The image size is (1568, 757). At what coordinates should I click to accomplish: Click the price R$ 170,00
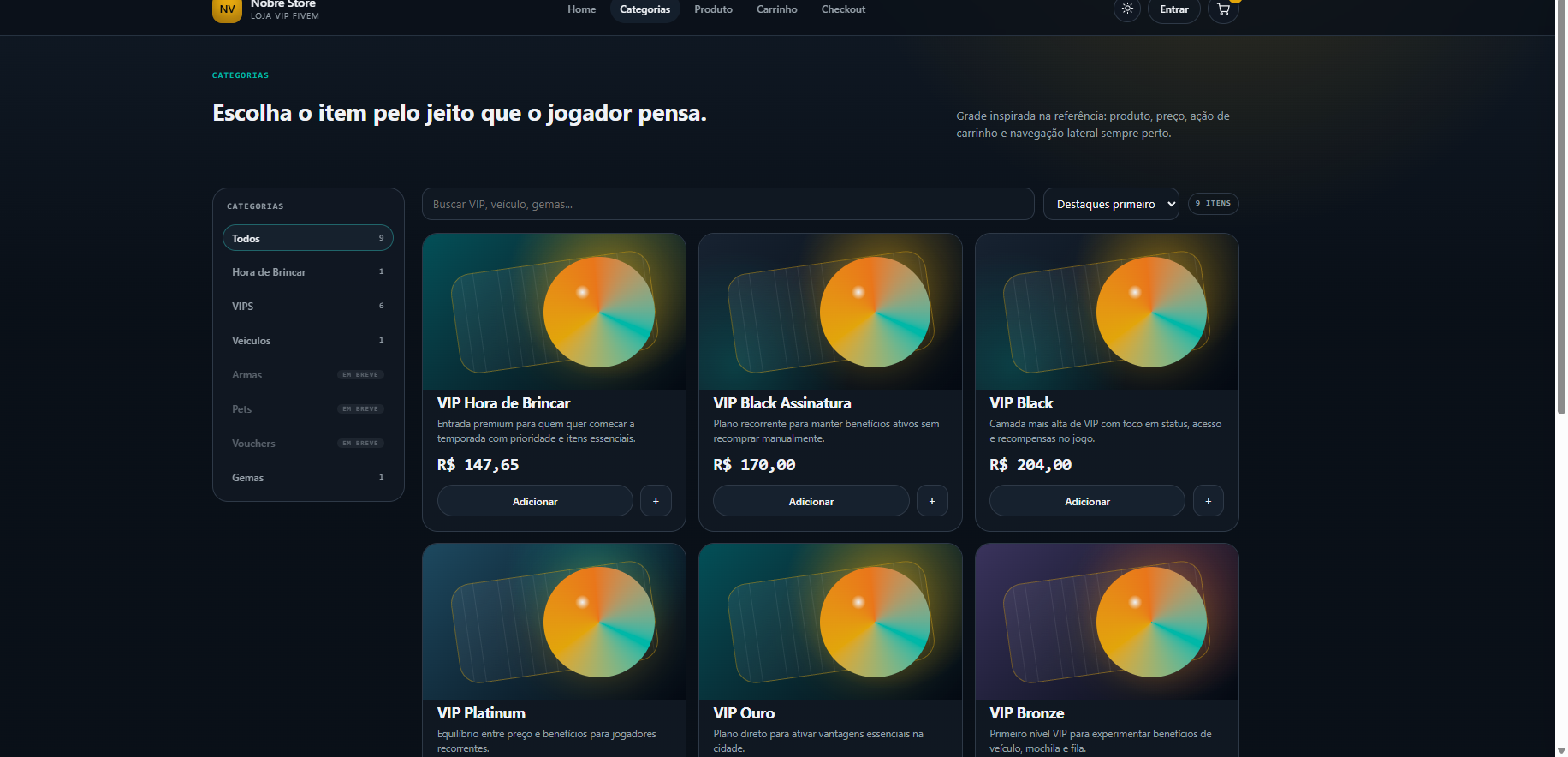point(754,465)
